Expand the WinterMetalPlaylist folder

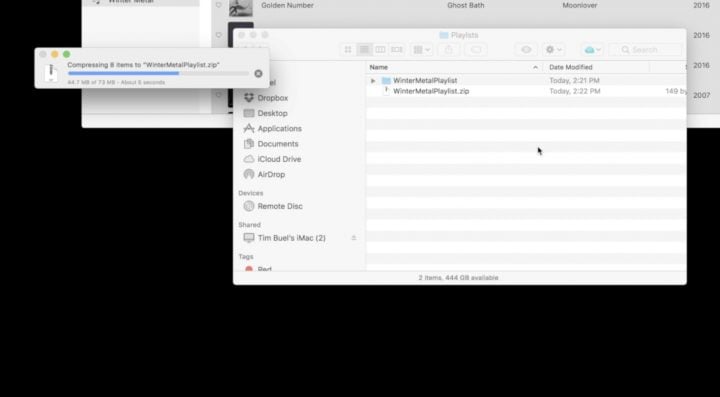(373, 81)
